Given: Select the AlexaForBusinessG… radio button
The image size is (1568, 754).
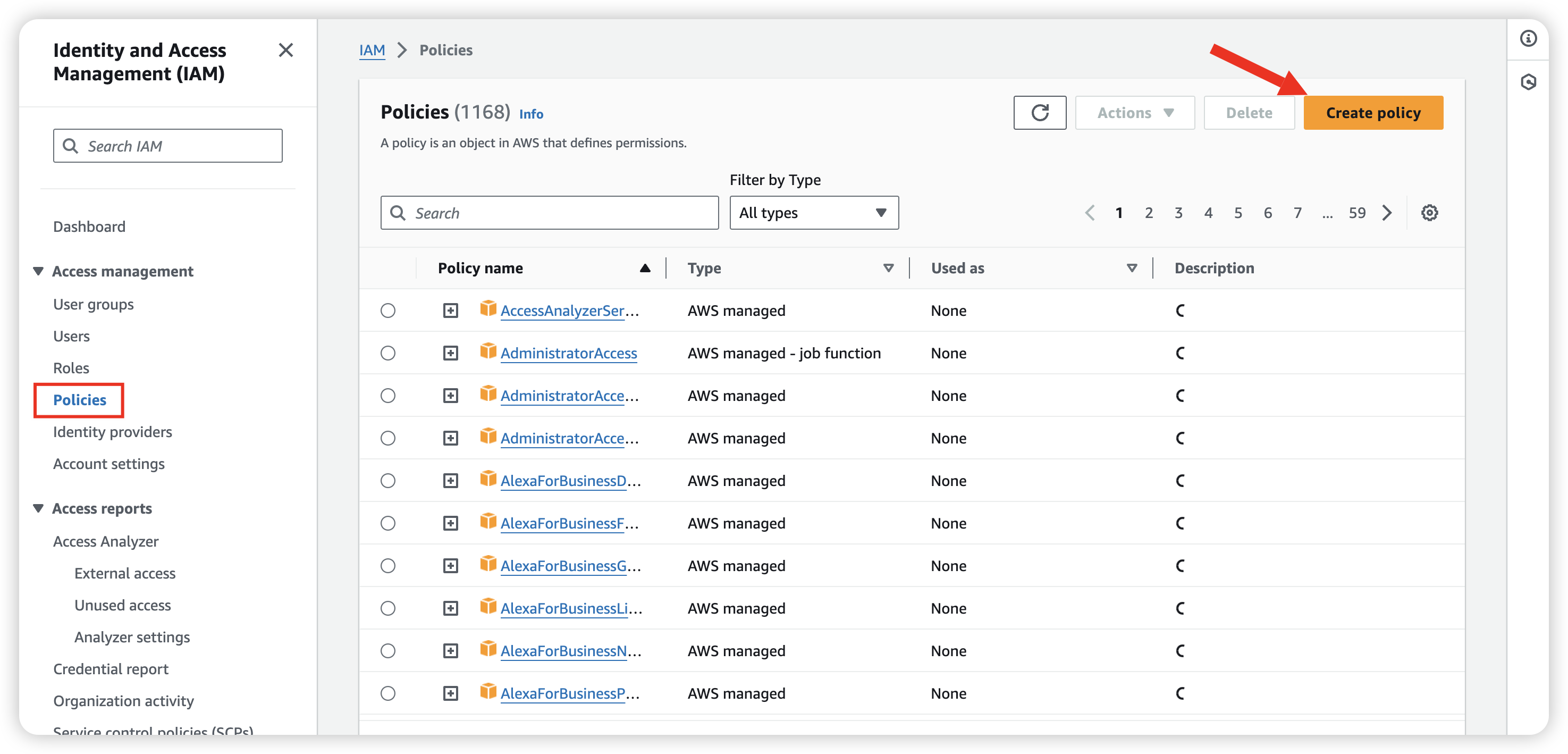Looking at the screenshot, I should [x=387, y=566].
